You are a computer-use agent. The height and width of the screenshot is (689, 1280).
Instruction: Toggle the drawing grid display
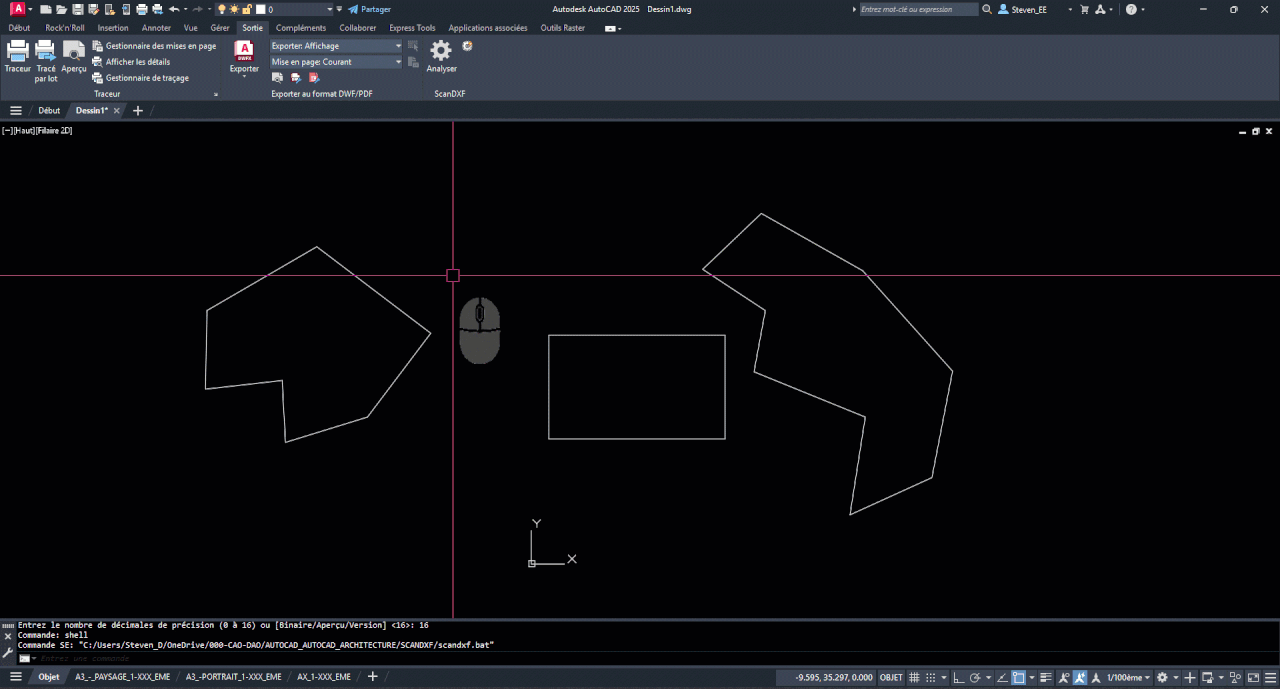pyautogui.click(x=914, y=678)
